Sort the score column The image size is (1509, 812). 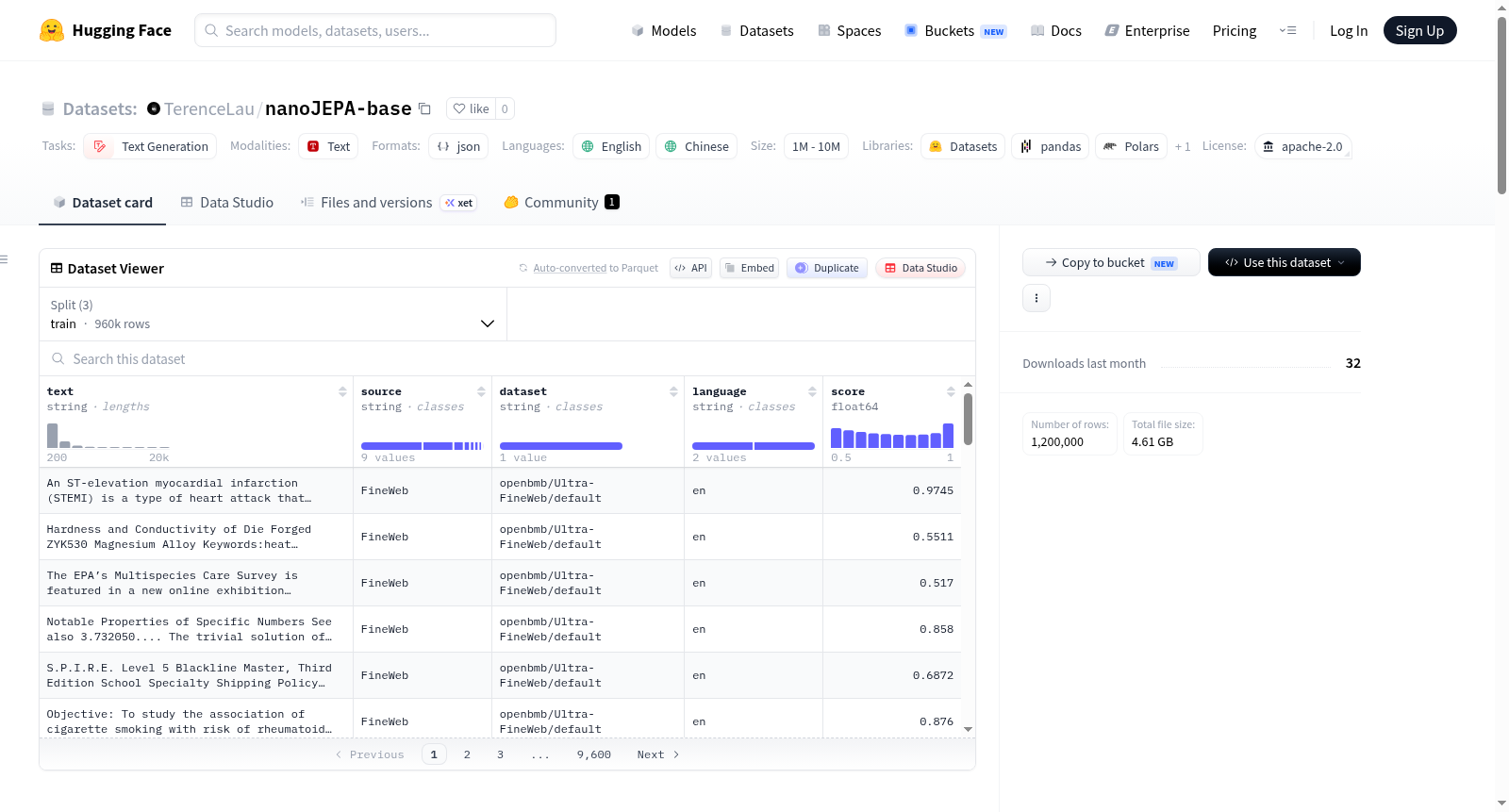coord(951,391)
